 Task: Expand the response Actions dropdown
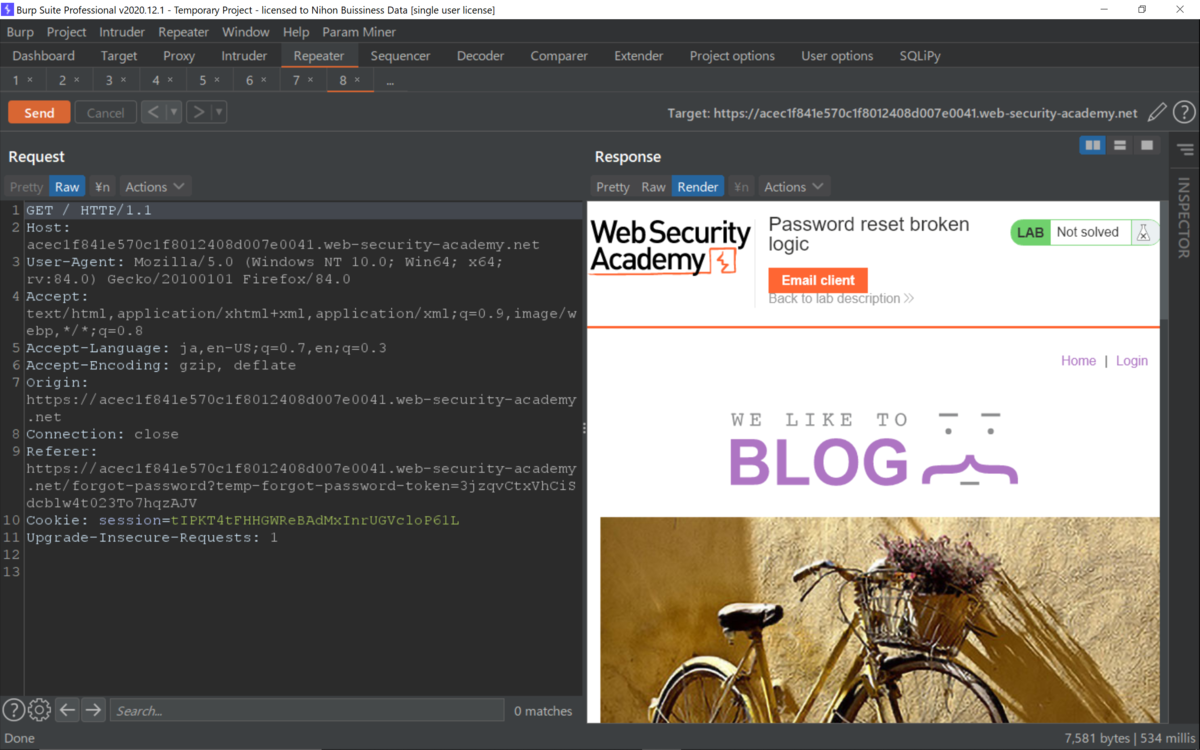point(794,187)
